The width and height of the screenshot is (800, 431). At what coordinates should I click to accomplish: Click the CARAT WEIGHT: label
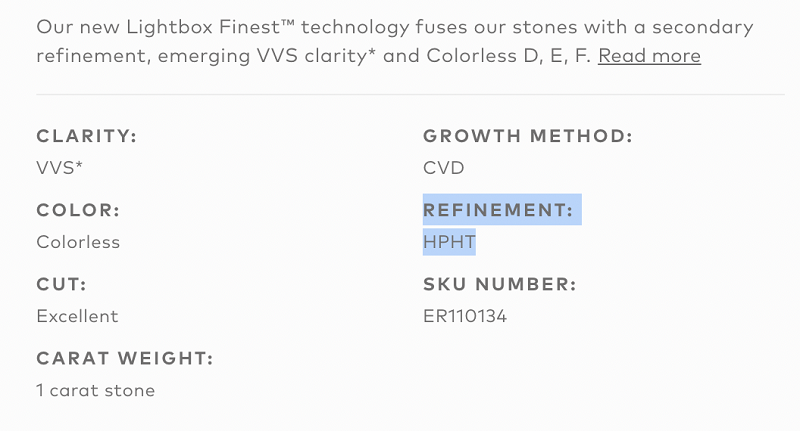[125, 359]
